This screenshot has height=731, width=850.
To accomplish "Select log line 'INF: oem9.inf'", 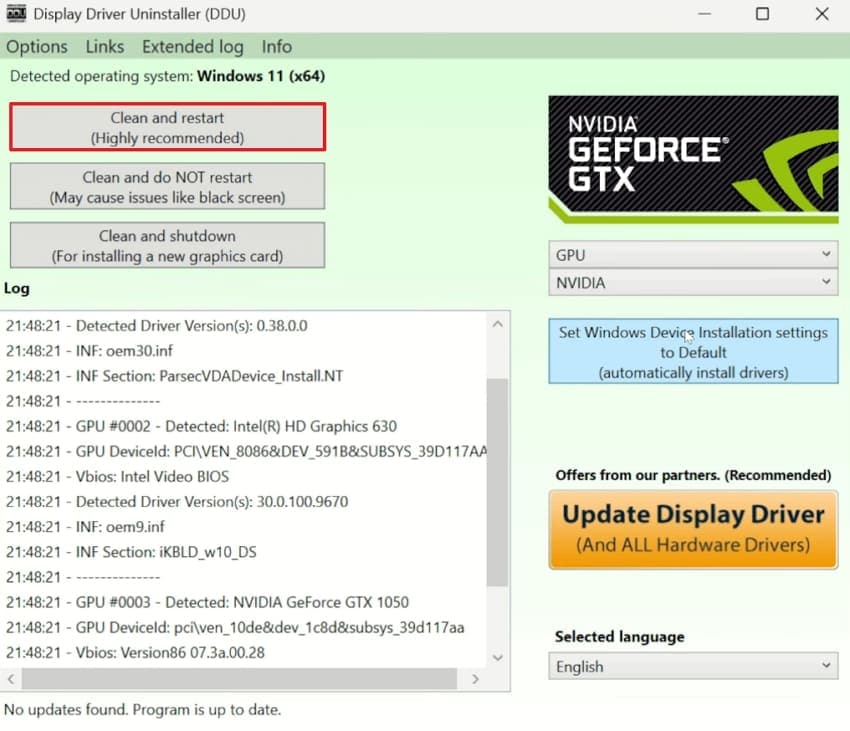I will (86, 527).
